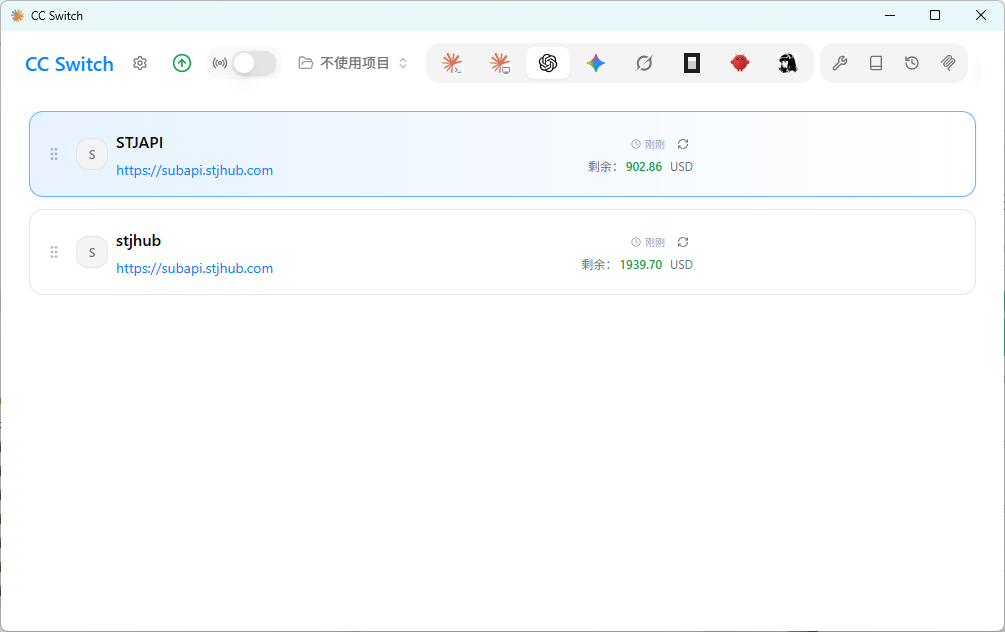Open the anime girl avatar app tab
Image resolution: width=1005 pixels, height=632 pixels.
pyautogui.click(x=788, y=63)
